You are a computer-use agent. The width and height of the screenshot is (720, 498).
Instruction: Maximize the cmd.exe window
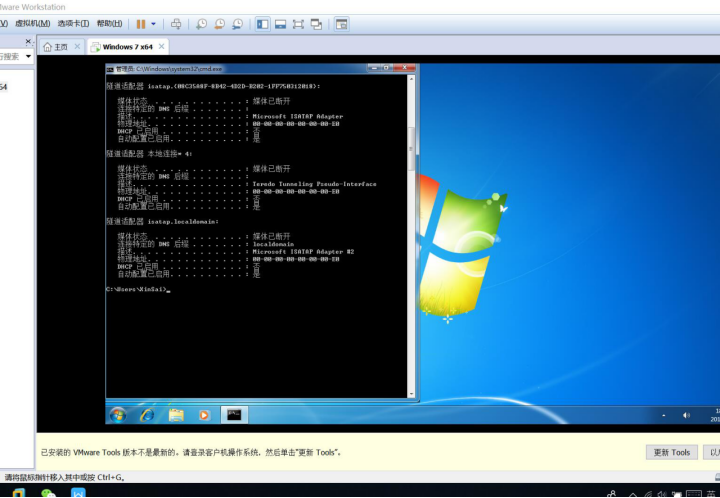pyautogui.click(x=387, y=67)
